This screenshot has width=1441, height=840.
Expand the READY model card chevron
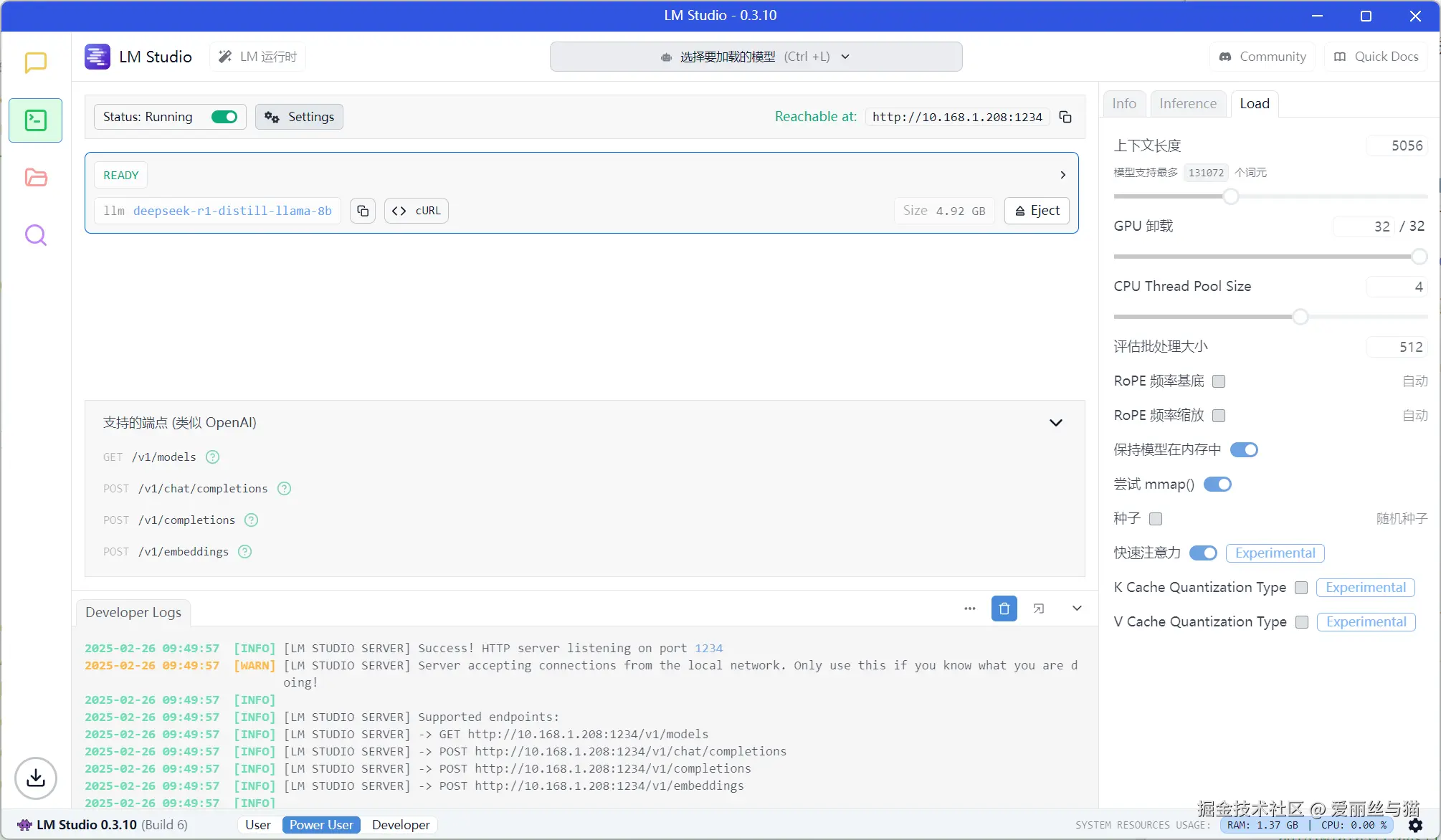(x=1062, y=175)
